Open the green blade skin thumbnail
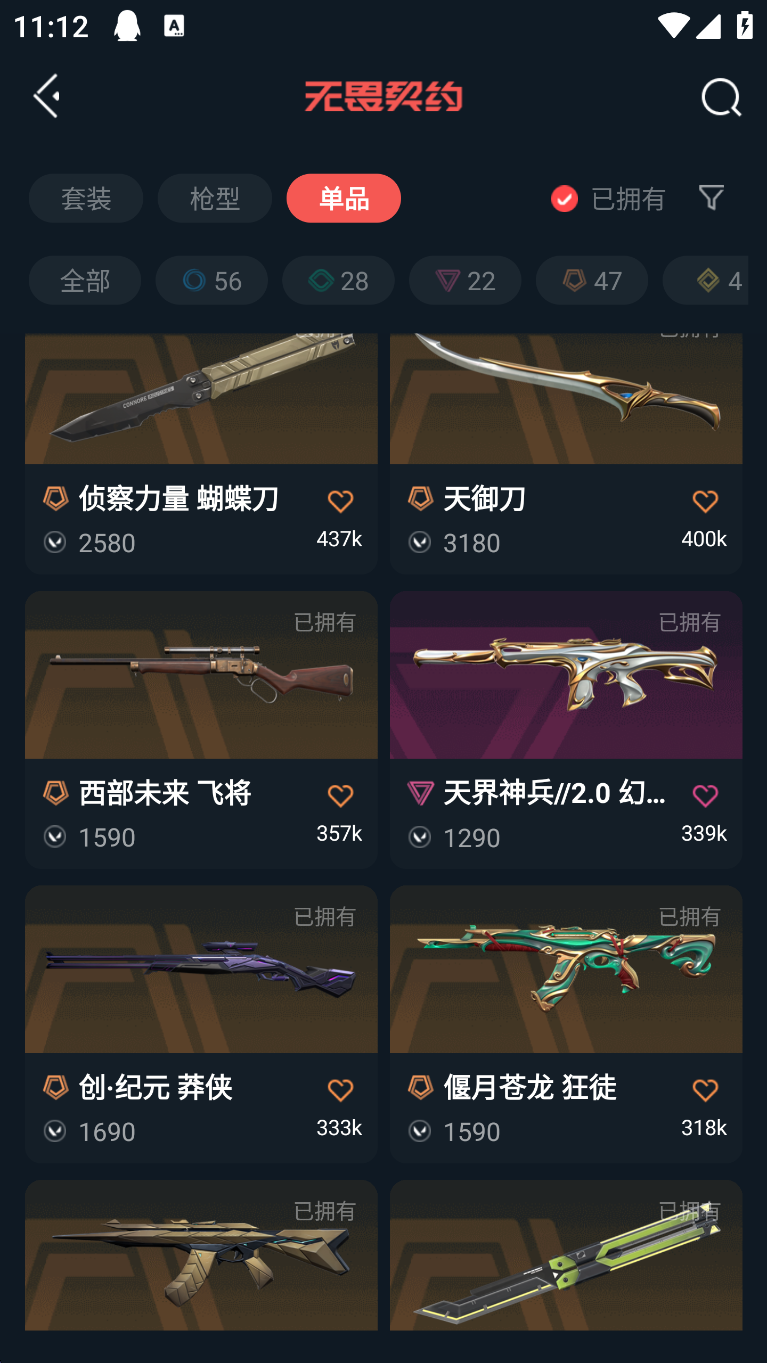This screenshot has height=1363, width=767. [x=566, y=1255]
